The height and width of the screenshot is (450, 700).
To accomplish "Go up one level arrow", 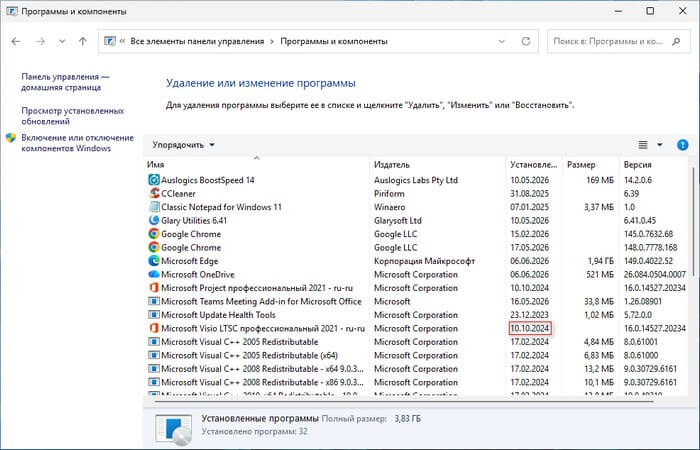I will (83, 42).
